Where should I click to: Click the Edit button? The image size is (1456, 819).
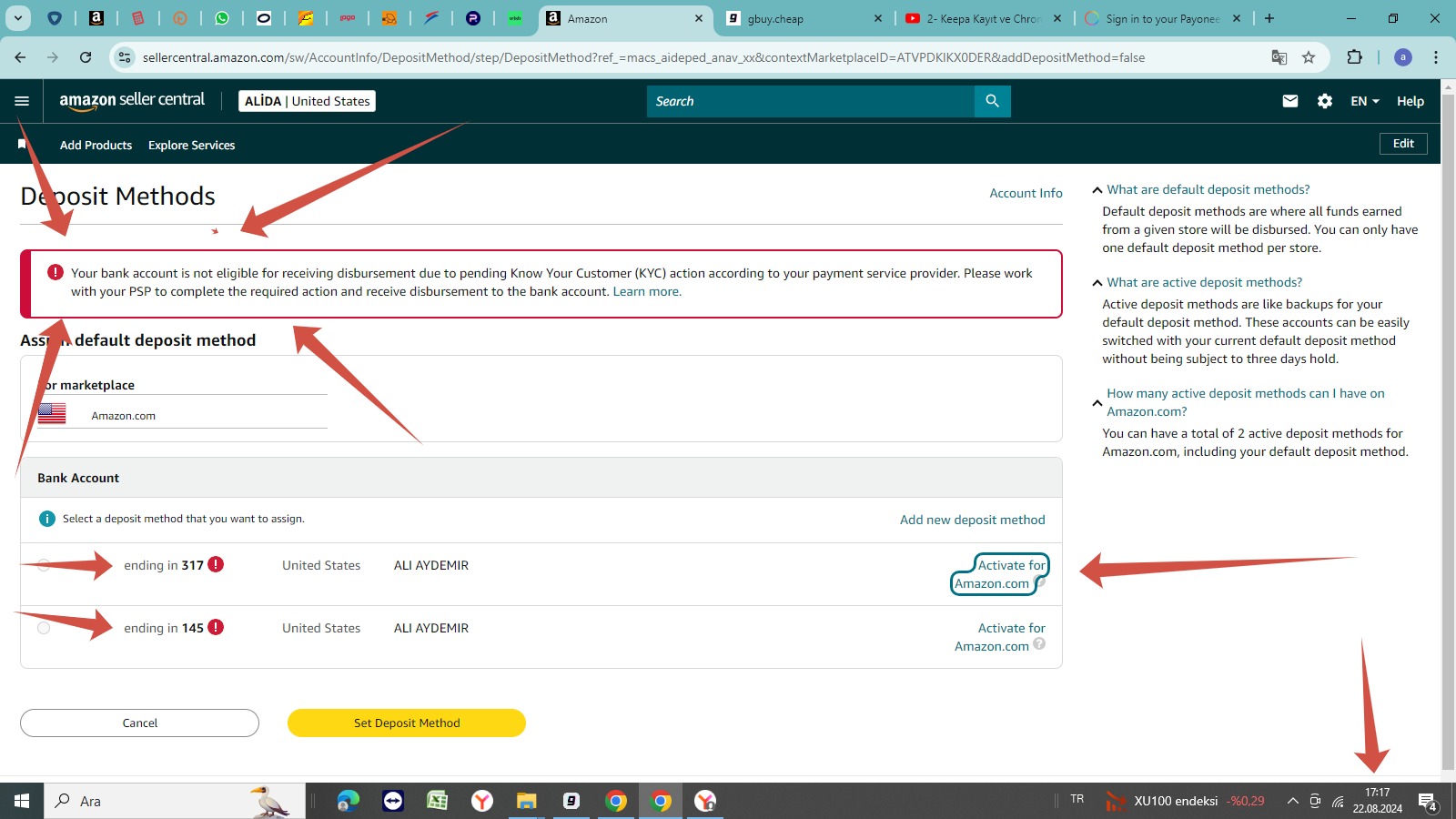point(1403,143)
